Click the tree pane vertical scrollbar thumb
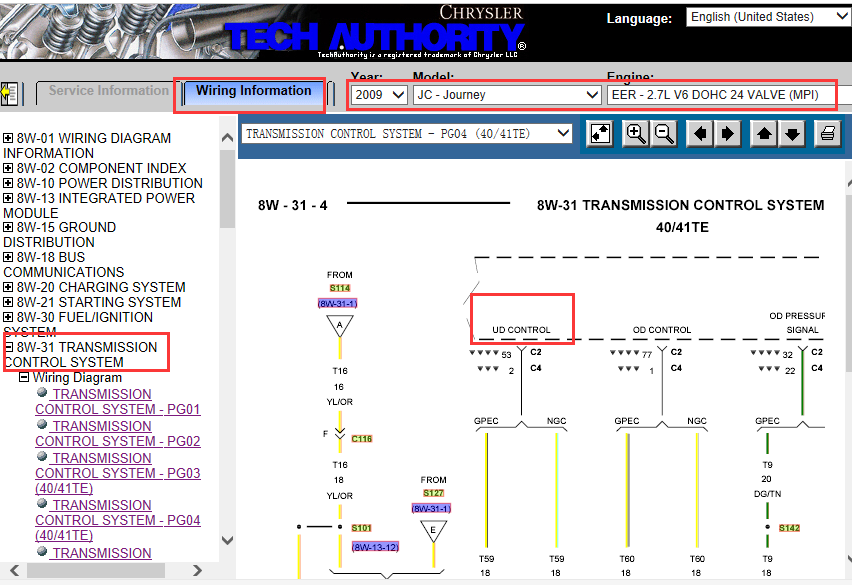The height and width of the screenshot is (585, 852). [x=228, y=188]
